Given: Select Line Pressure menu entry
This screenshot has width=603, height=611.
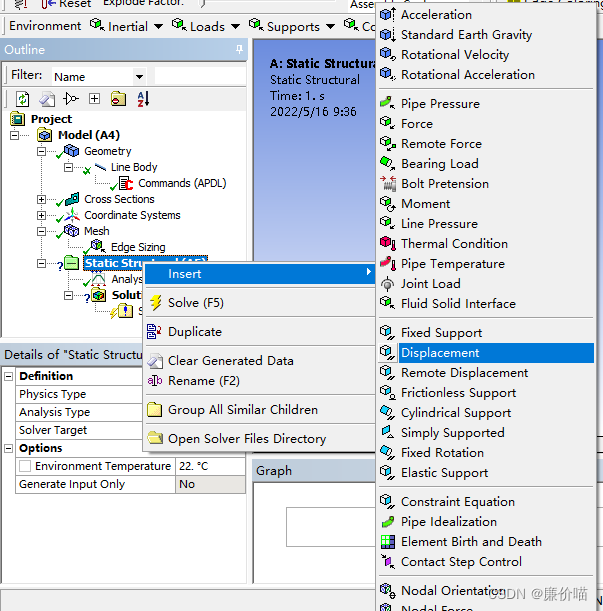Looking at the screenshot, I should coord(486,224).
